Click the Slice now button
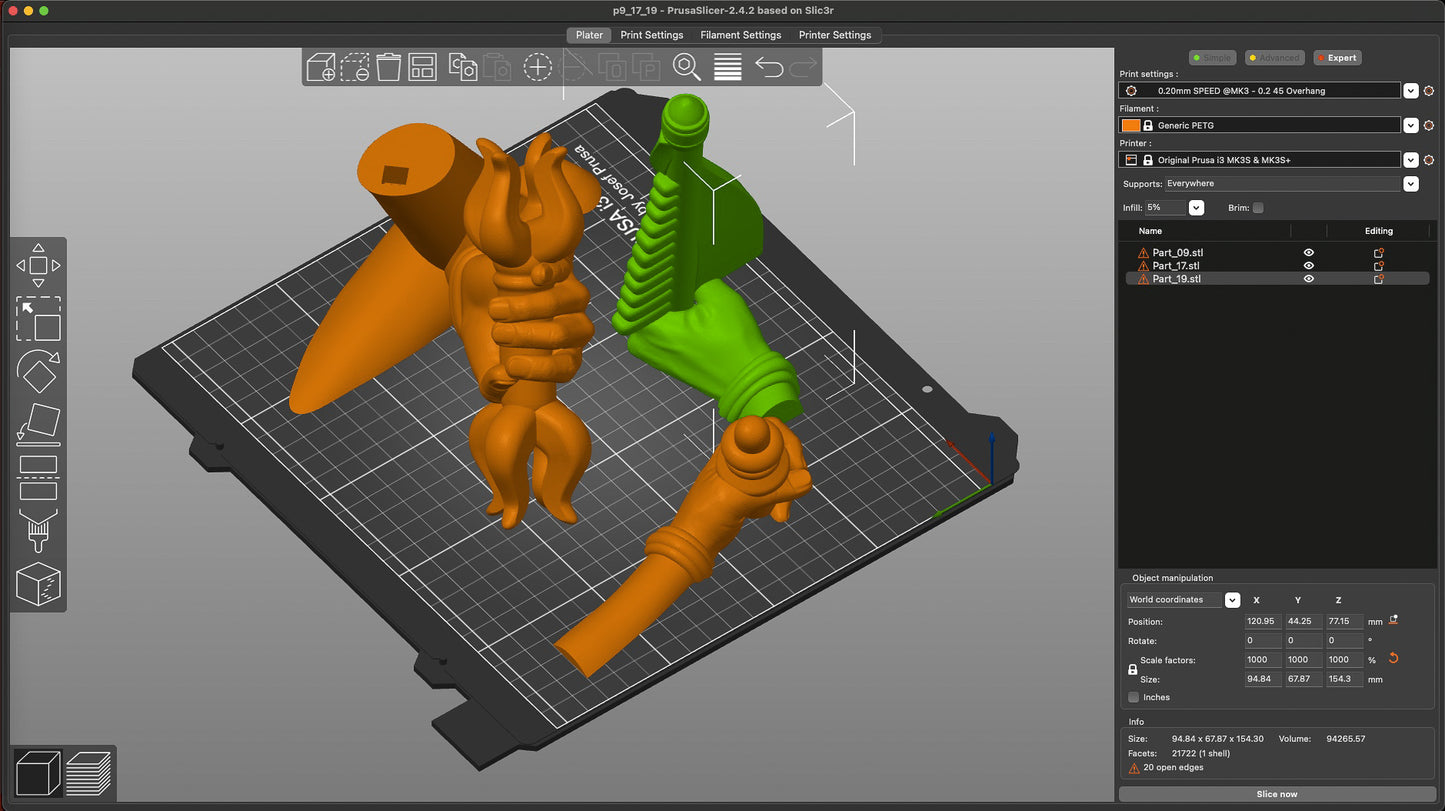Viewport: 1445px width, 811px height. 1276,794
